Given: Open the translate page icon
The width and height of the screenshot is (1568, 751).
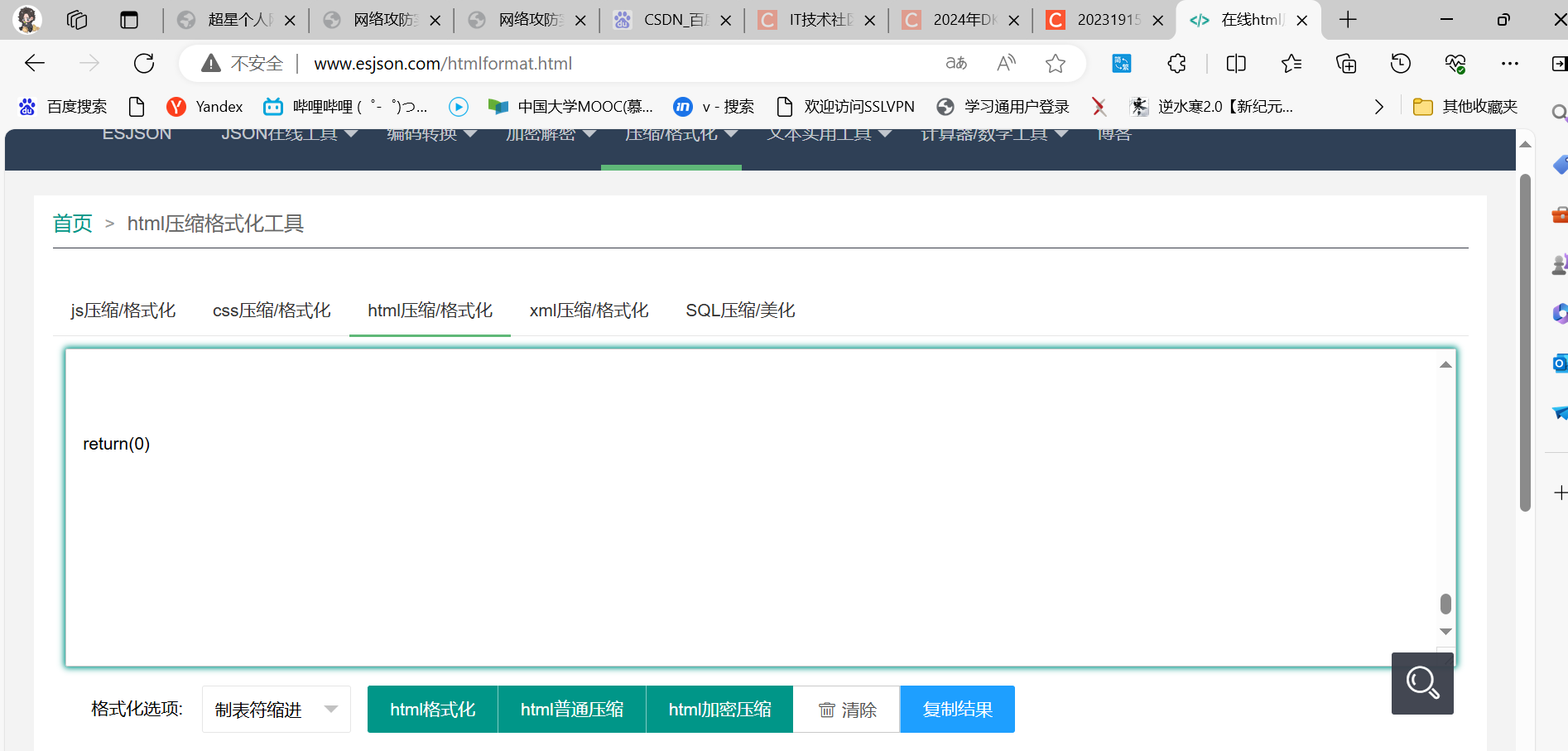Looking at the screenshot, I should [956, 63].
